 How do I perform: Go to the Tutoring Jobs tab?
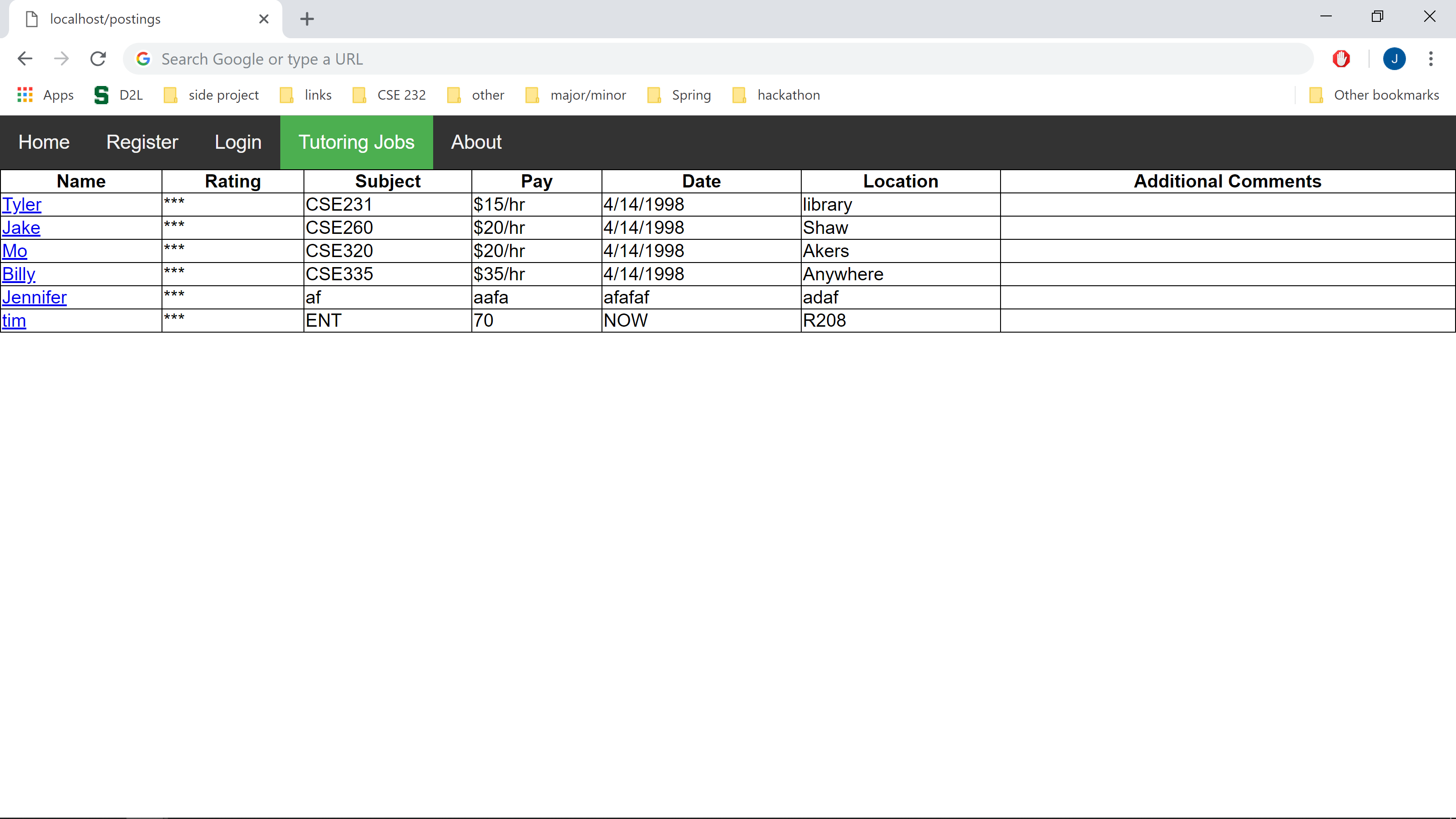click(356, 142)
